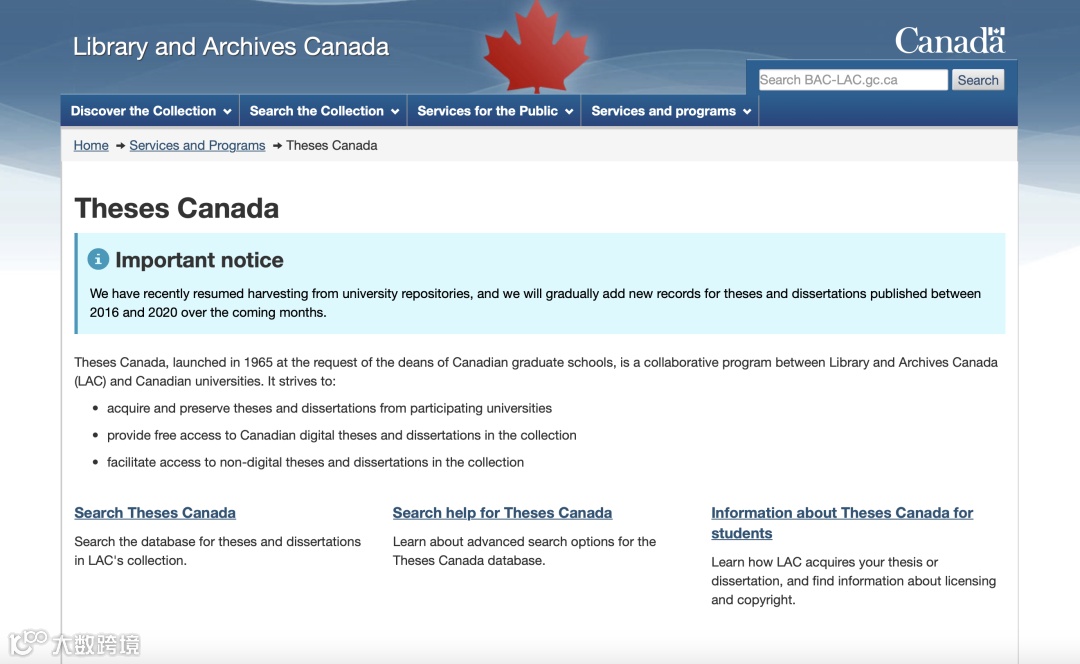
Task: Click the Important notice heading text
Action: point(199,260)
